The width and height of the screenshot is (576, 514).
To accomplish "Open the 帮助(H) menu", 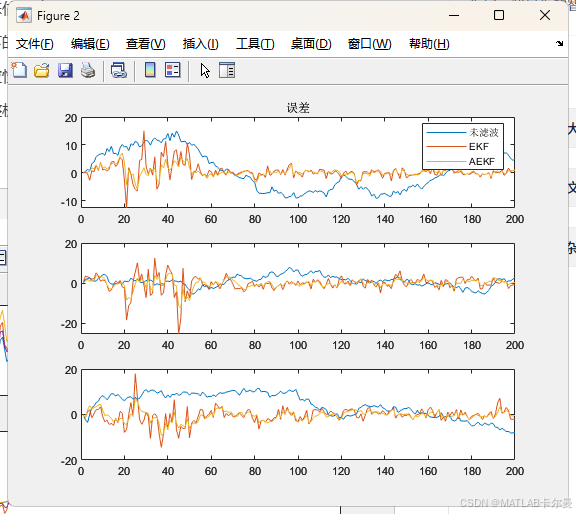I will 429,44.
